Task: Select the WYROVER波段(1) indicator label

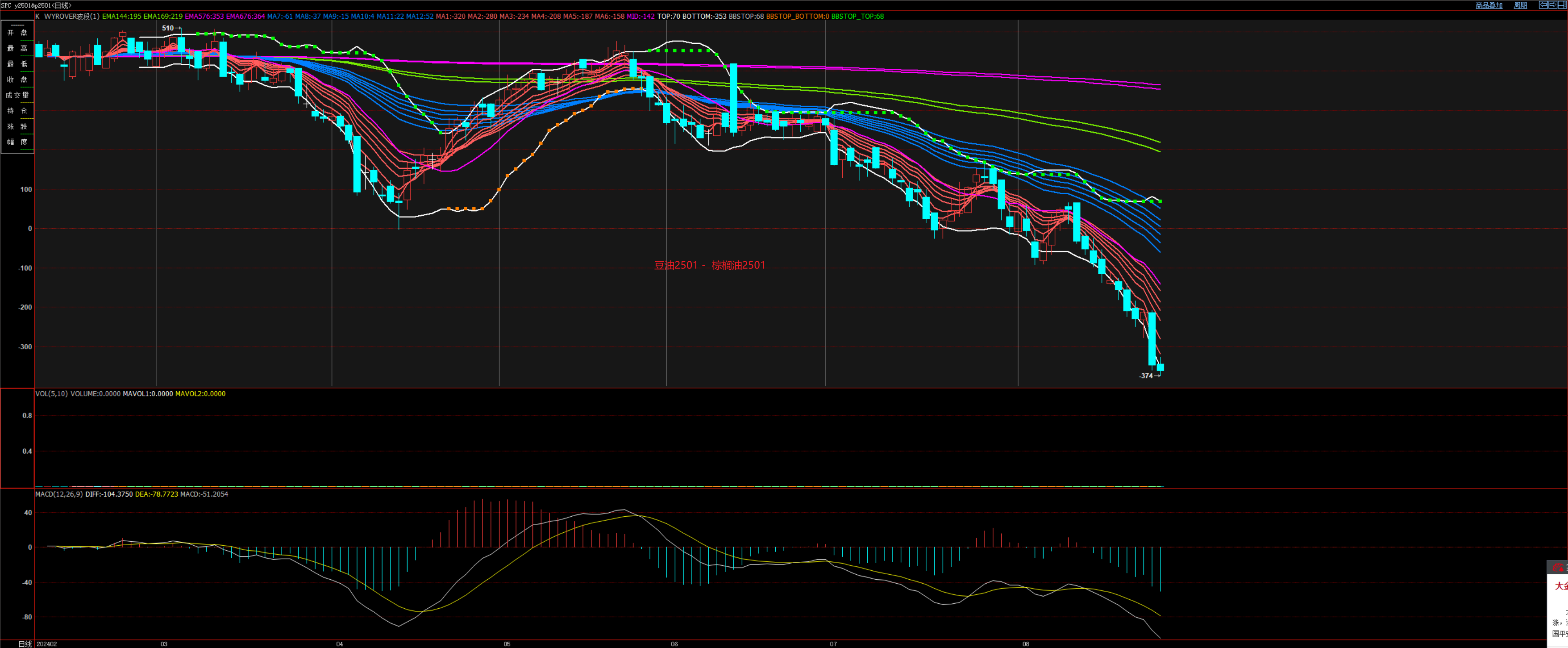Action: tap(71, 17)
